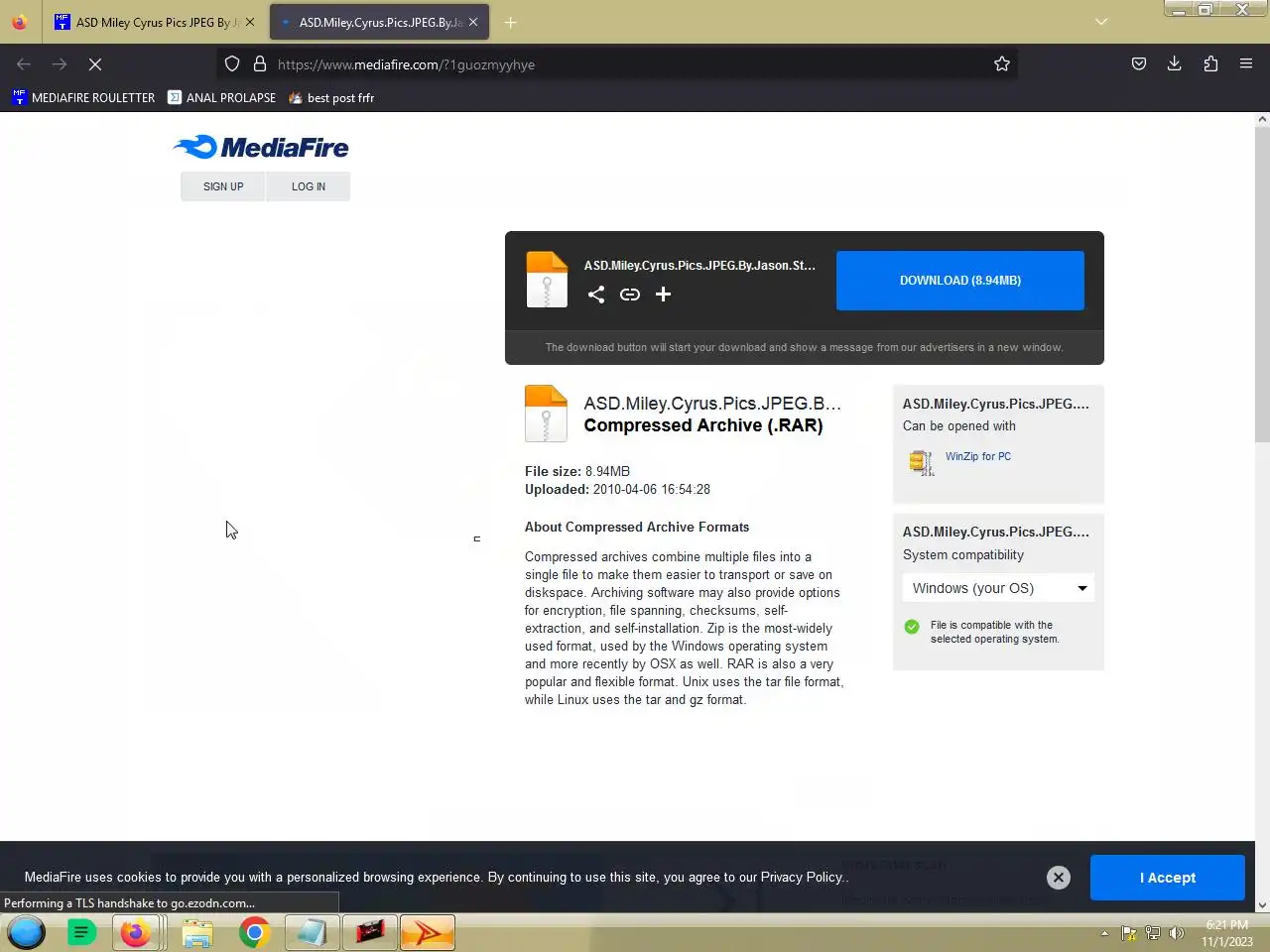Click the LOG IN button

[x=309, y=186]
